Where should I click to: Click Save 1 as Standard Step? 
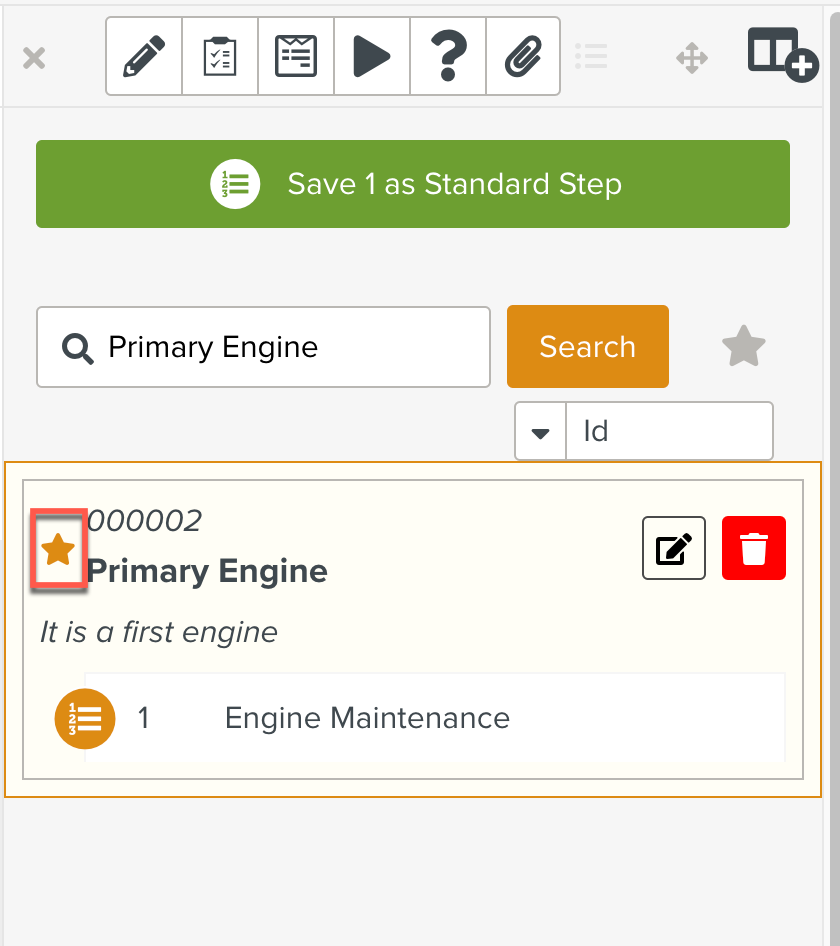(x=412, y=184)
